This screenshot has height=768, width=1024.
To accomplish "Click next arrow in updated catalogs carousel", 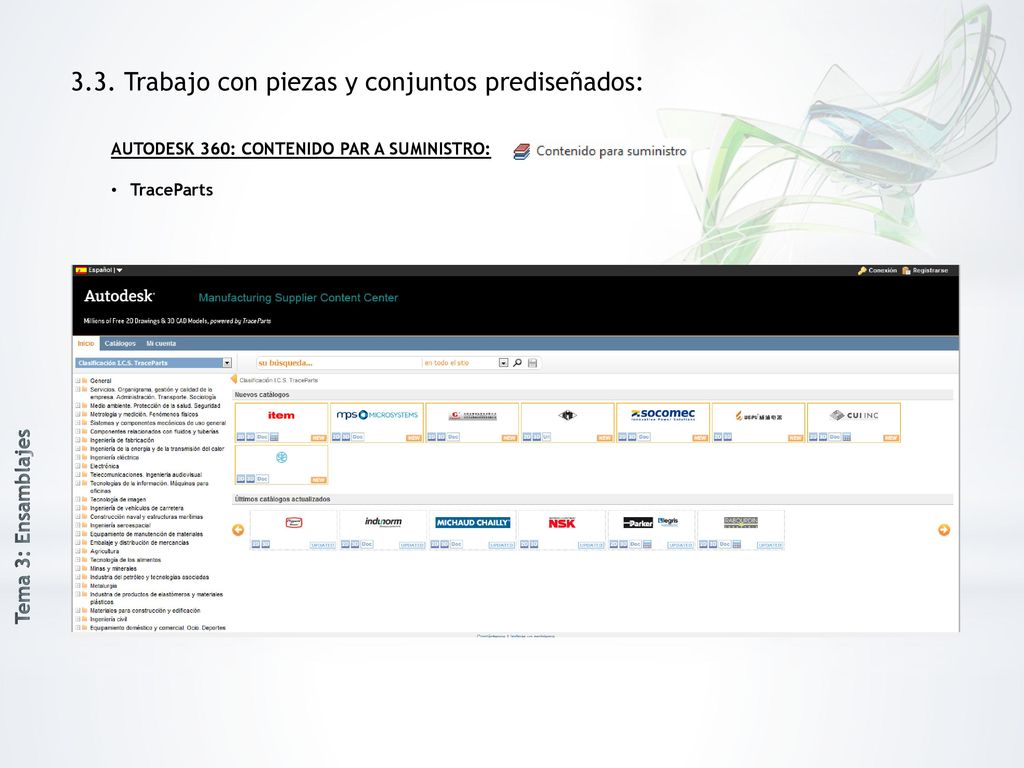I will (x=944, y=530).
